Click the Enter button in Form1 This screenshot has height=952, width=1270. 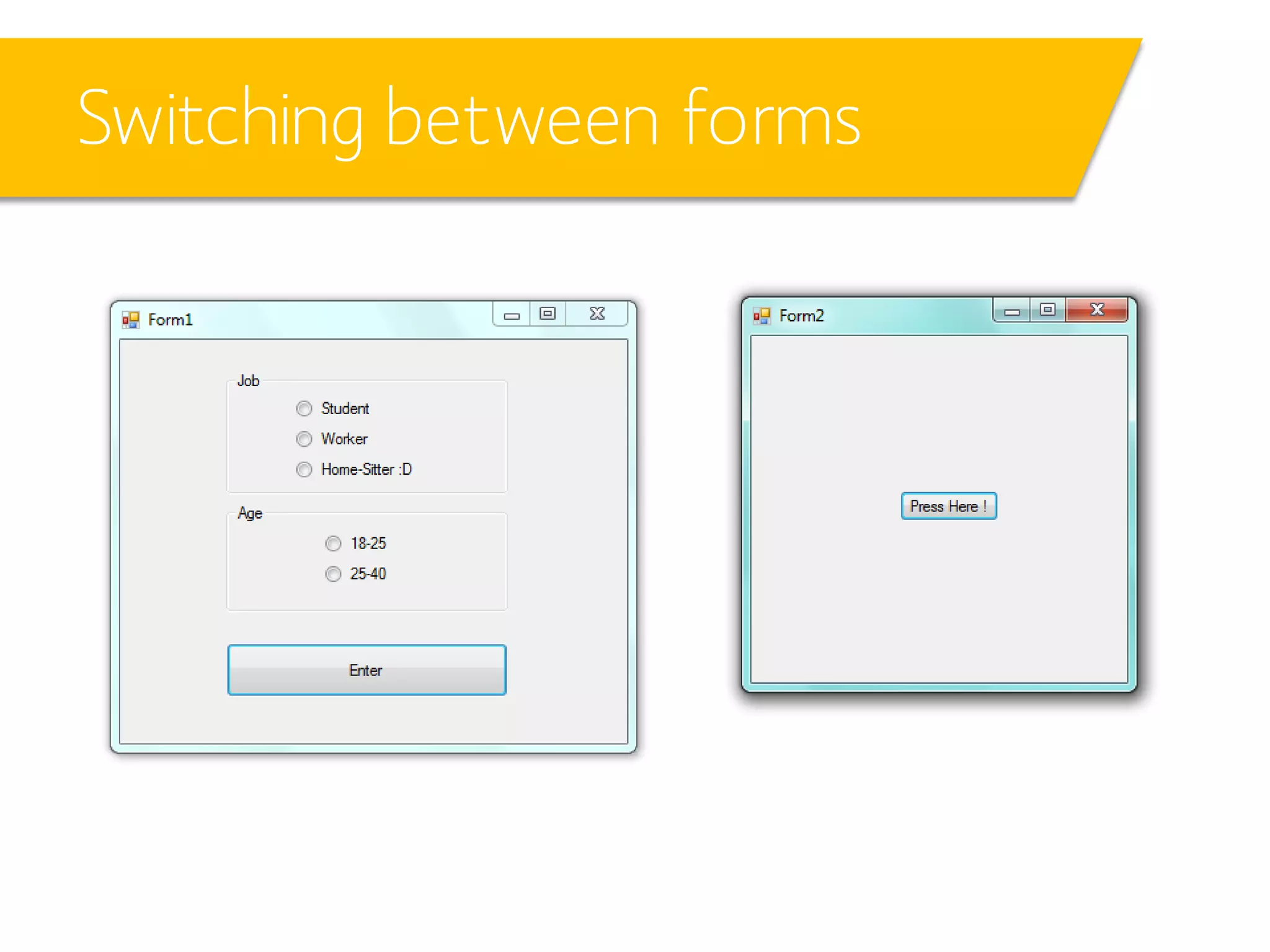pyautogui.click(x=366, y=670)
